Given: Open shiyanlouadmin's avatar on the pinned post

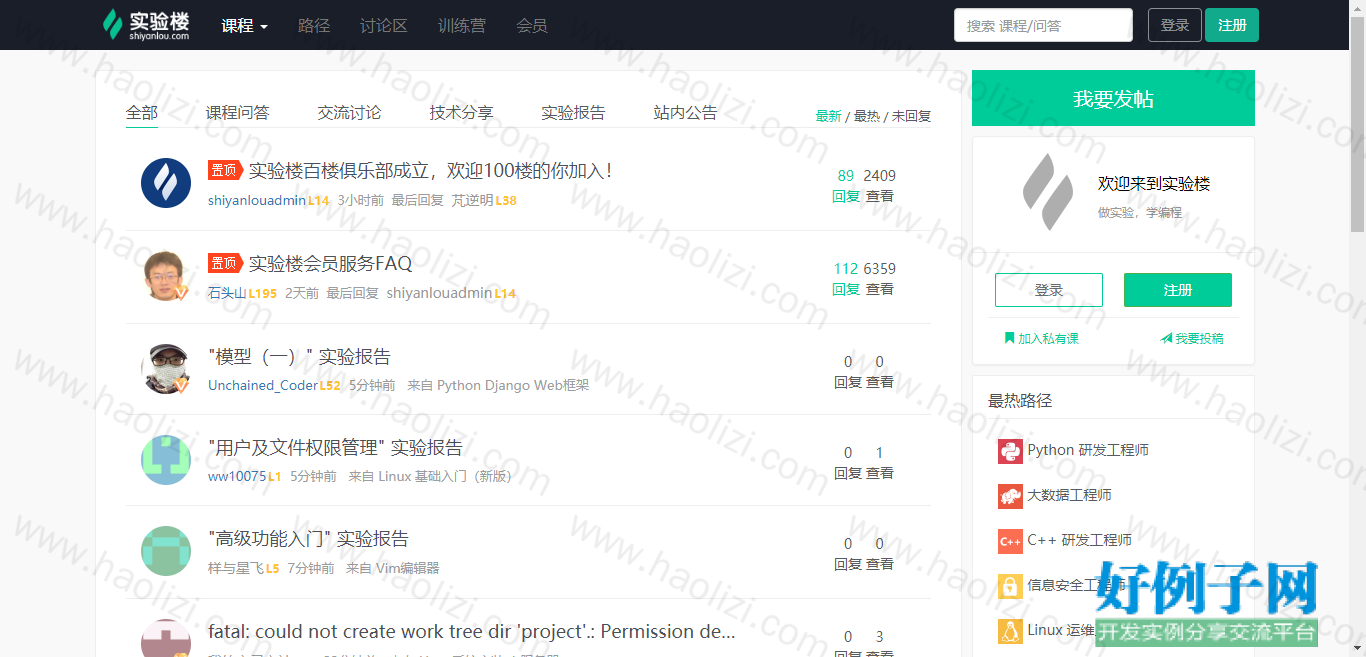Looking at the screenshot, I should click(166, 183).
